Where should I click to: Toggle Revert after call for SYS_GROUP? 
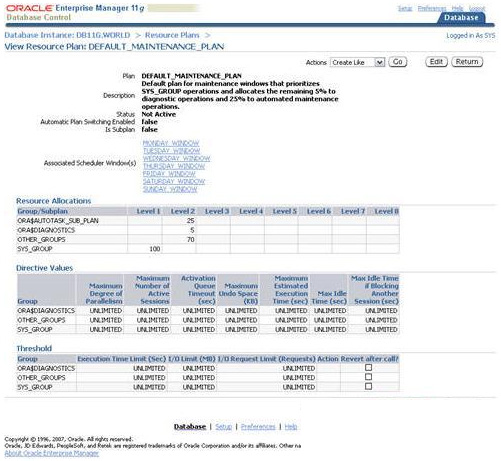tap(368, 386)
